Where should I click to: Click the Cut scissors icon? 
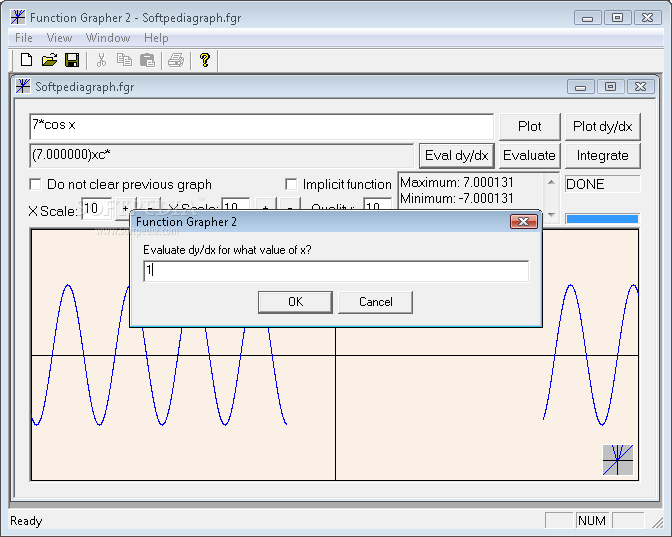click(101, 60)
